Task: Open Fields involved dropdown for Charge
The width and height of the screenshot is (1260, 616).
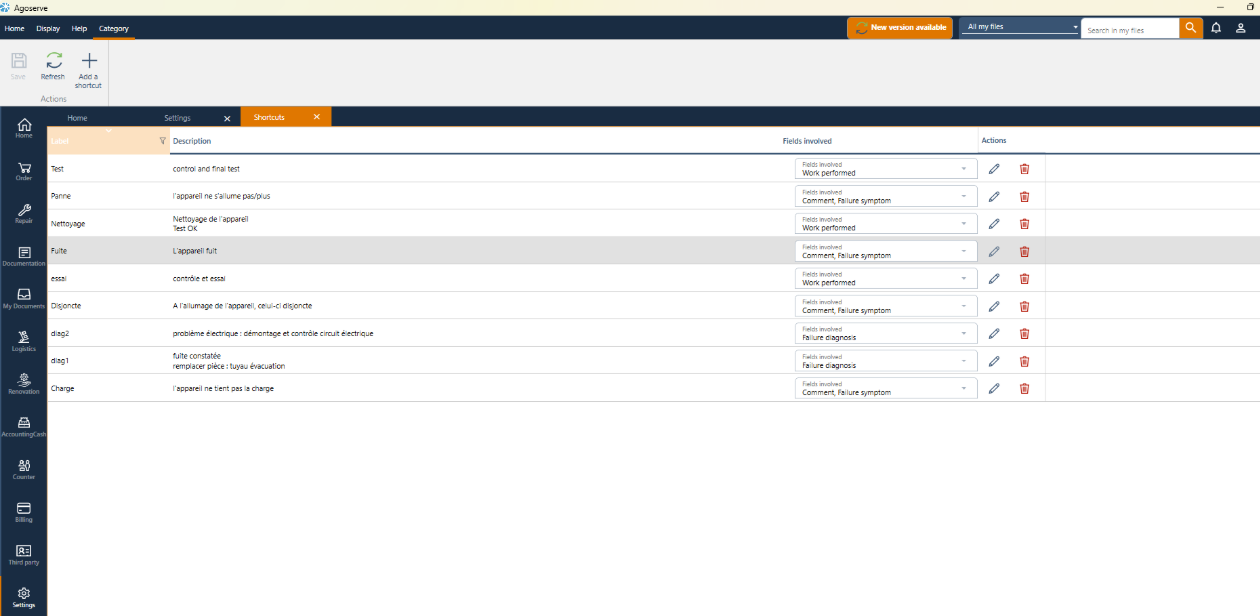Action: 886,388
